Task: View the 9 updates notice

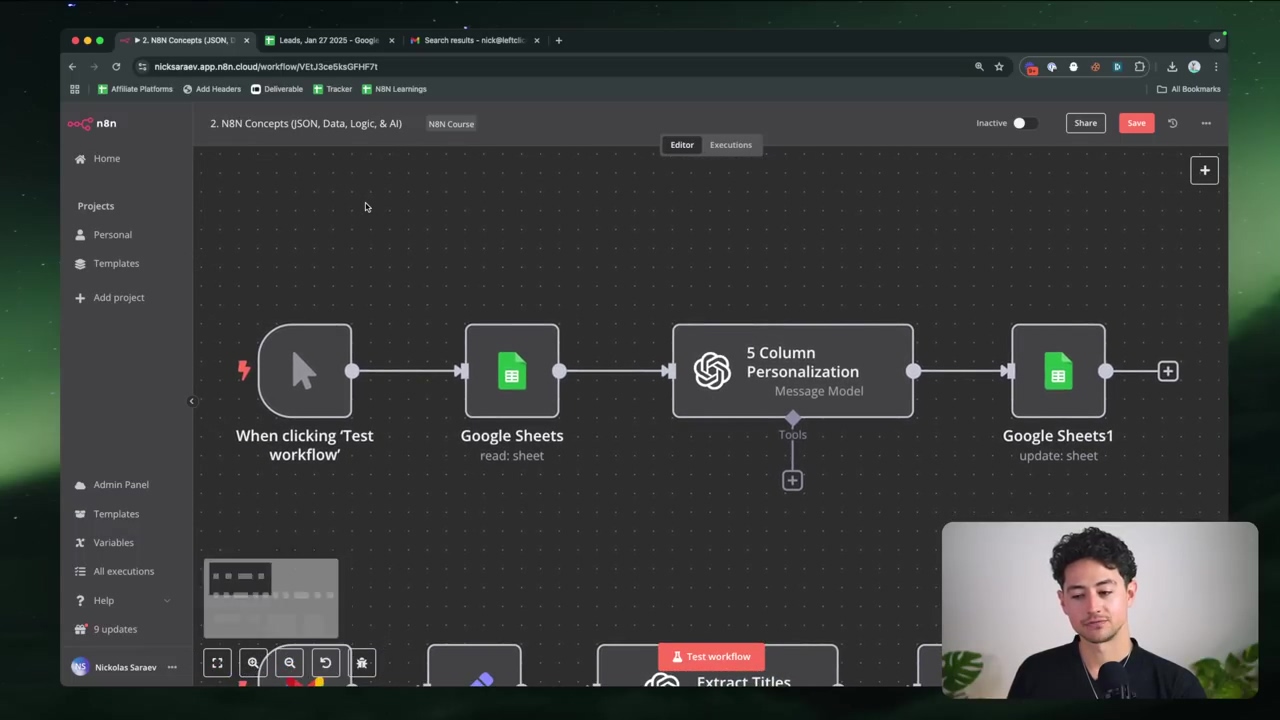Action: click(107, 629)
